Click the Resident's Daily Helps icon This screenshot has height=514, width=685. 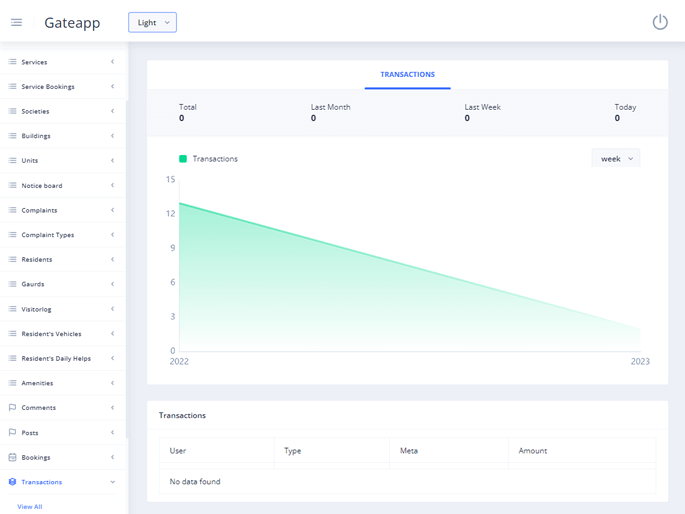click(x=12, y=358)
